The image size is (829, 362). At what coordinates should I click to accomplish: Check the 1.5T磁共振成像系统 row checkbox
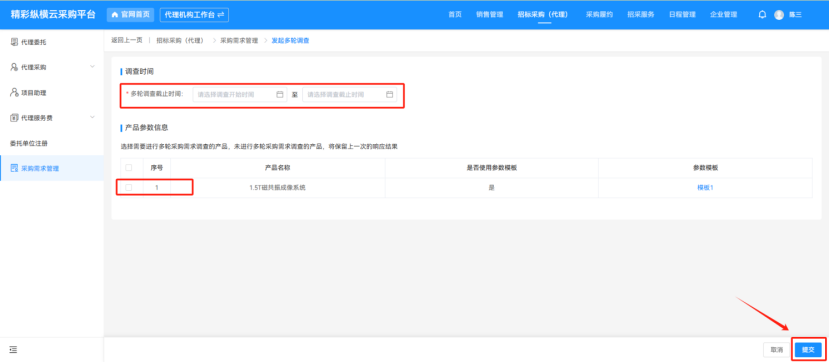(x=128, y=188)
